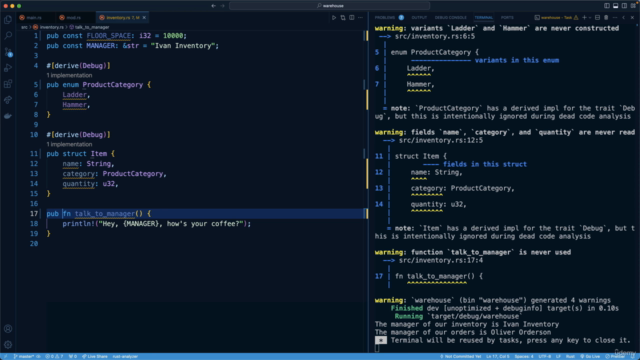Open the Docker whale icon in activity bar
Image resolution: width=640 pixels, height=360 pixels.
coord(8,116)
